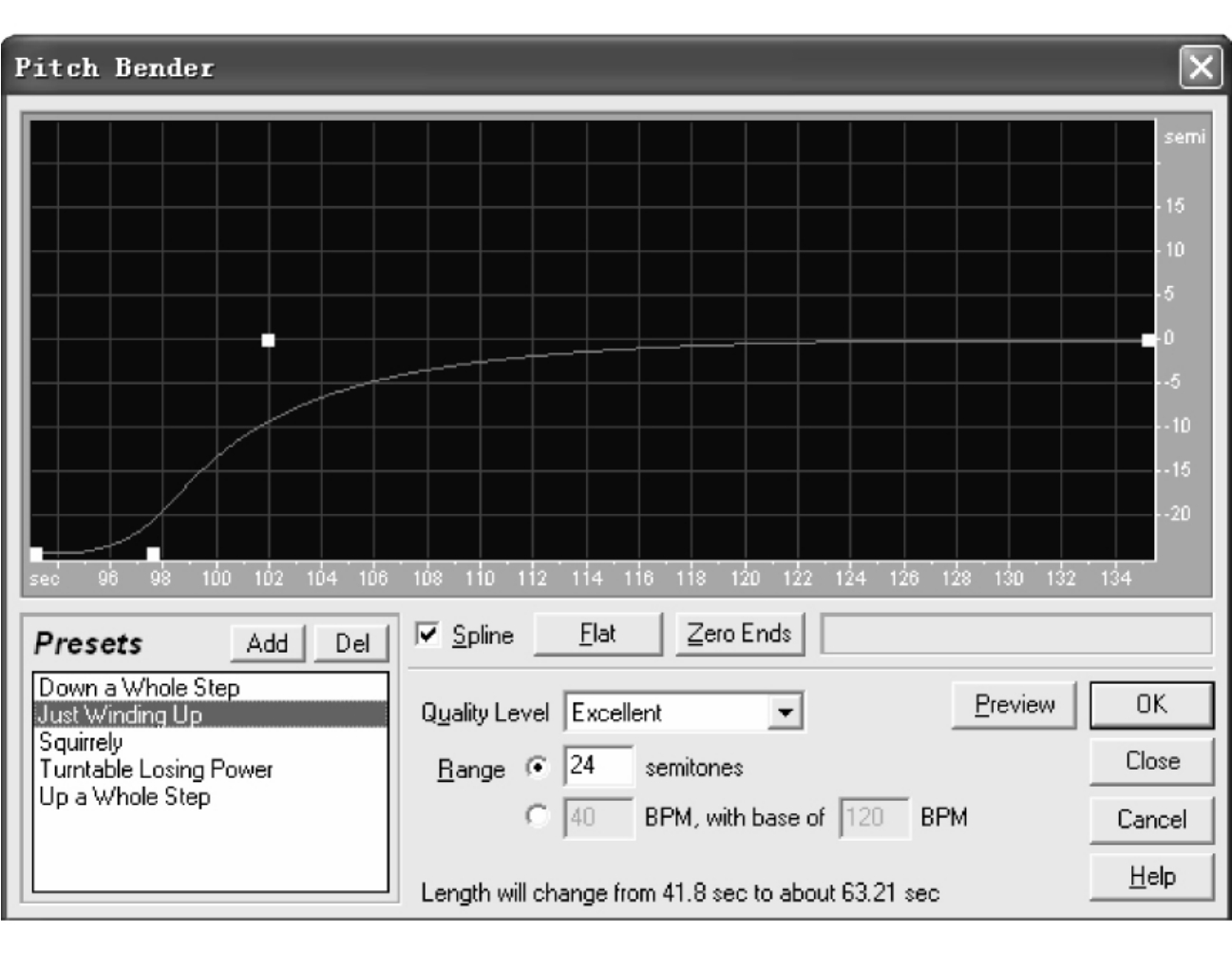This screenshot has height=953, width=1232.
Task: Click the semitones field showing 24
Action: (x=598, y=766)
